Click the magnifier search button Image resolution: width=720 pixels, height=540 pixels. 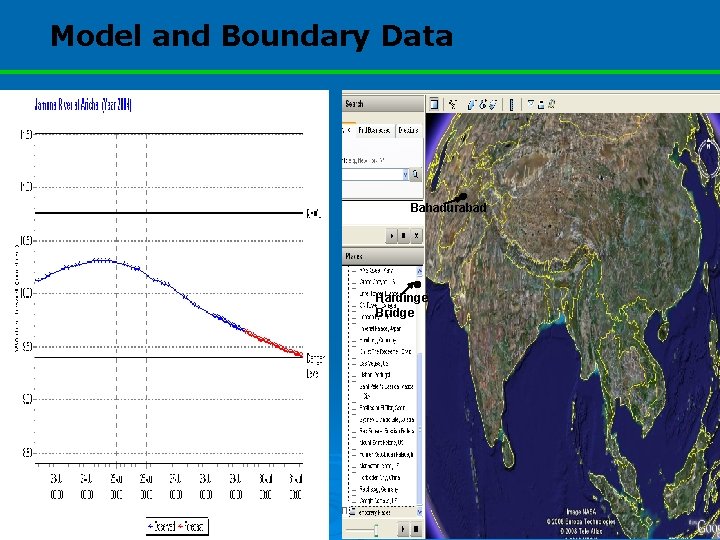(x=415, y=174)
